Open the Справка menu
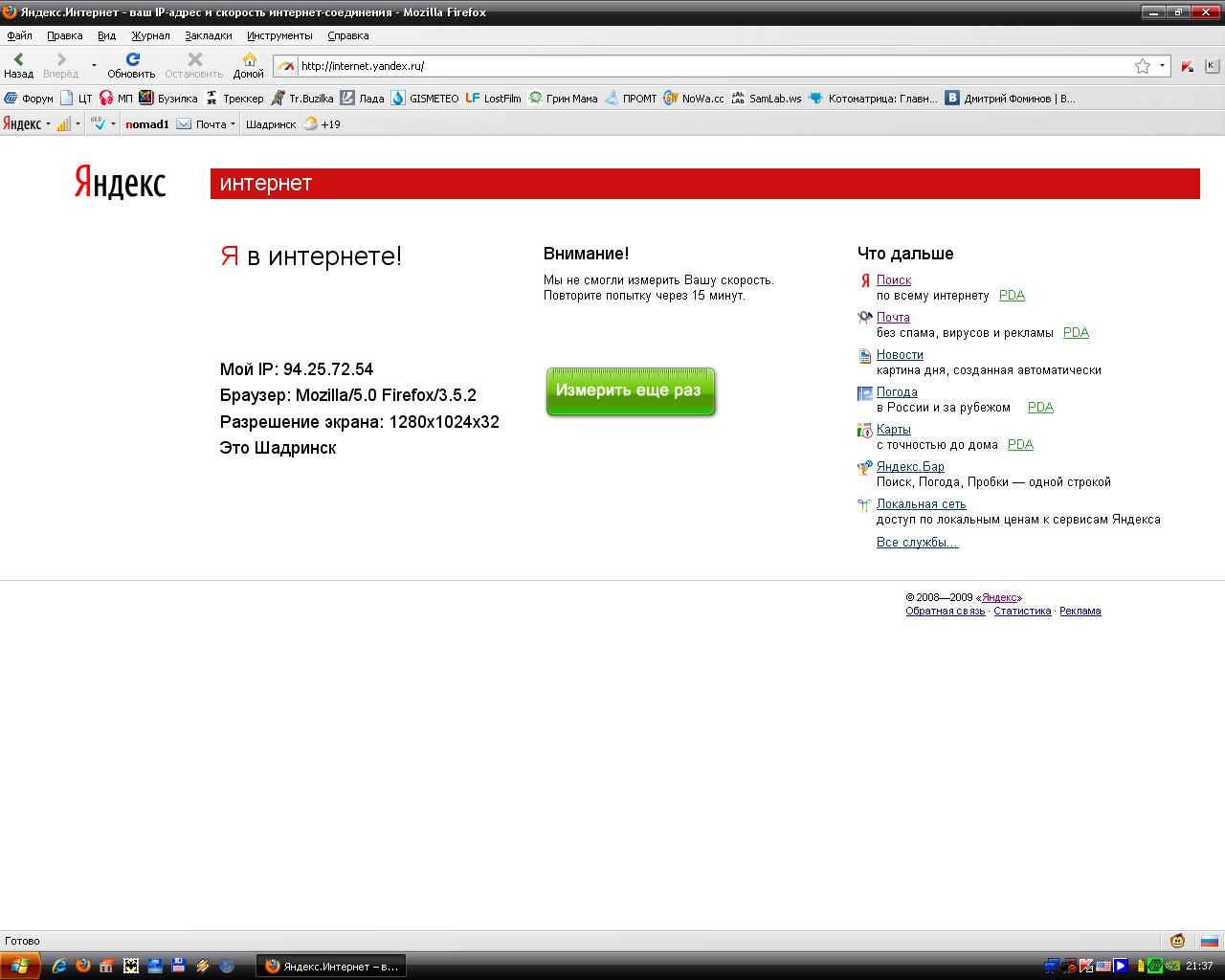The height and width of the screenshot is (980, 1225). pyautogui.click(x=347, y=35)
